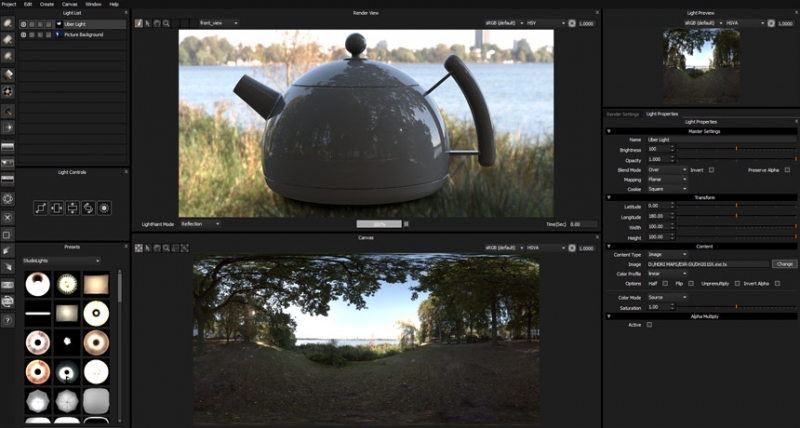800x428 pixels.
Task: Select the LightPaint brush tool in Render View
Action: point(138,23)
